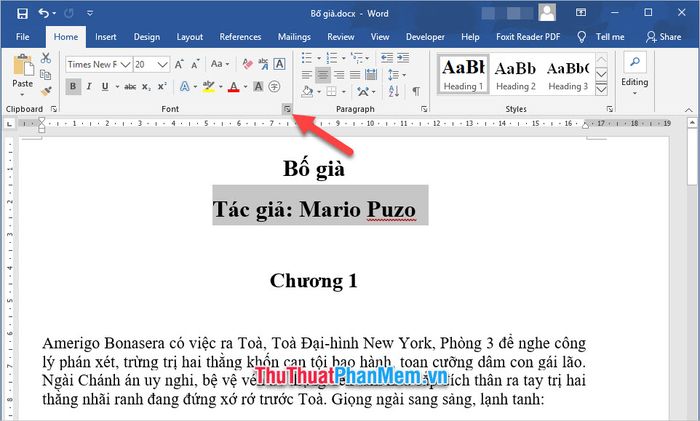Expand the Styles gallery more arrow
Image resolution: width=700 pixels, height=421 pixels.
(601, 89)
